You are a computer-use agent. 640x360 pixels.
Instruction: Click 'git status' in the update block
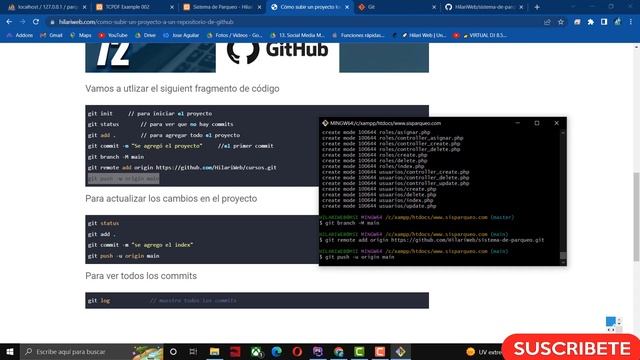coord(103,223)
